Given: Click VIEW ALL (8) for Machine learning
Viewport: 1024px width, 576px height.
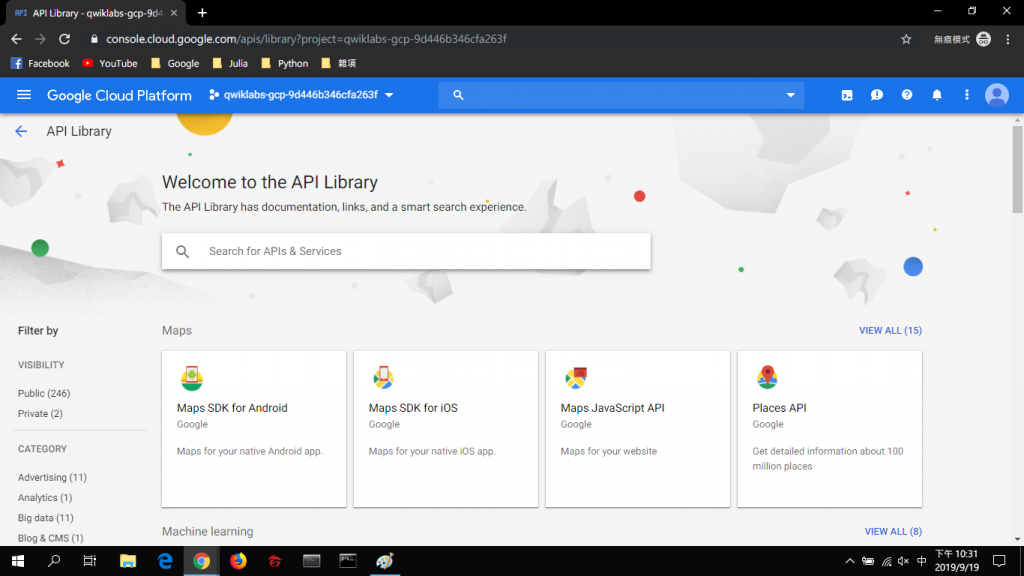Looking at the screenshot, I should click(893, 532).
